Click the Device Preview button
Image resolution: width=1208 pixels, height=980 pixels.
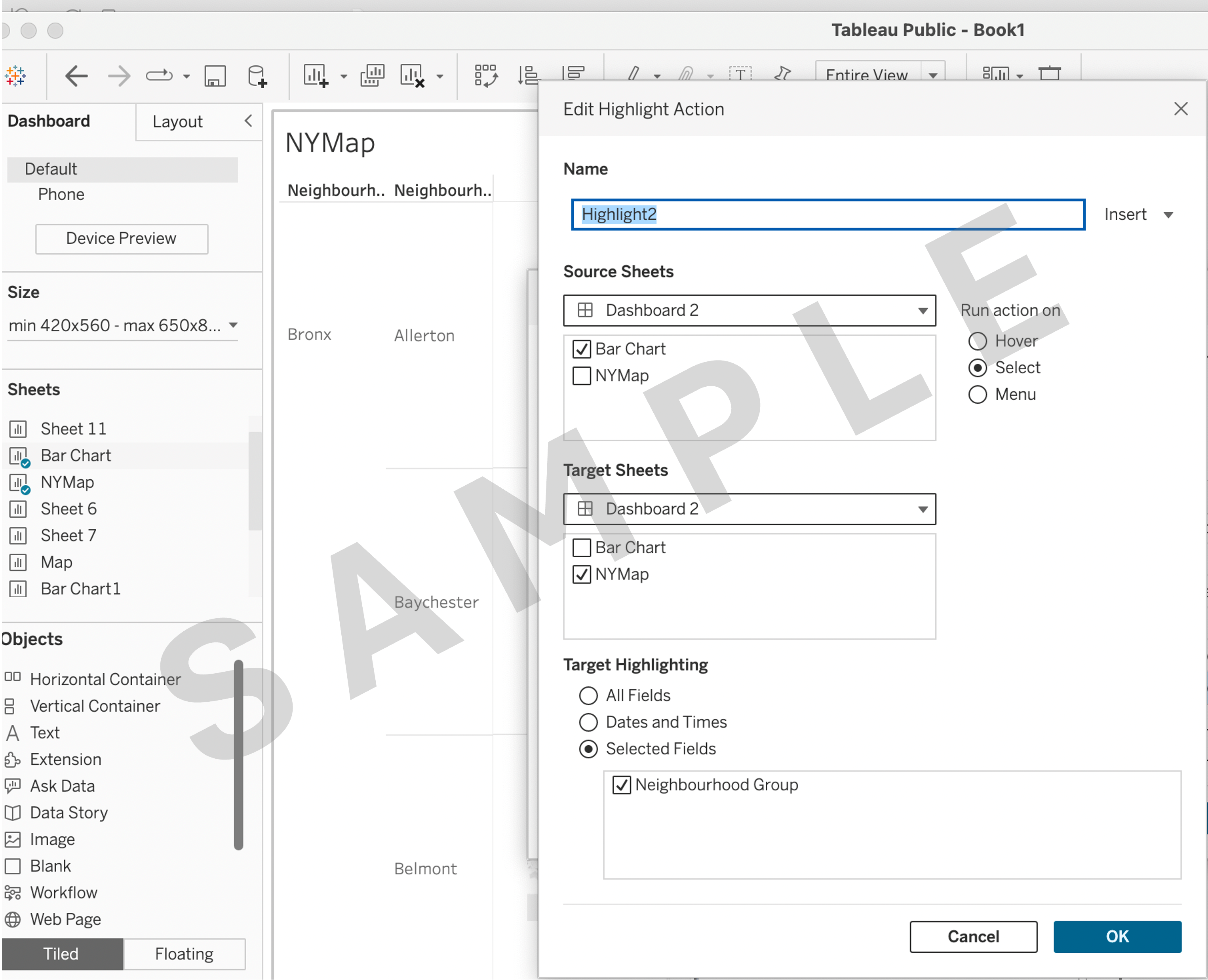[122, 239]
